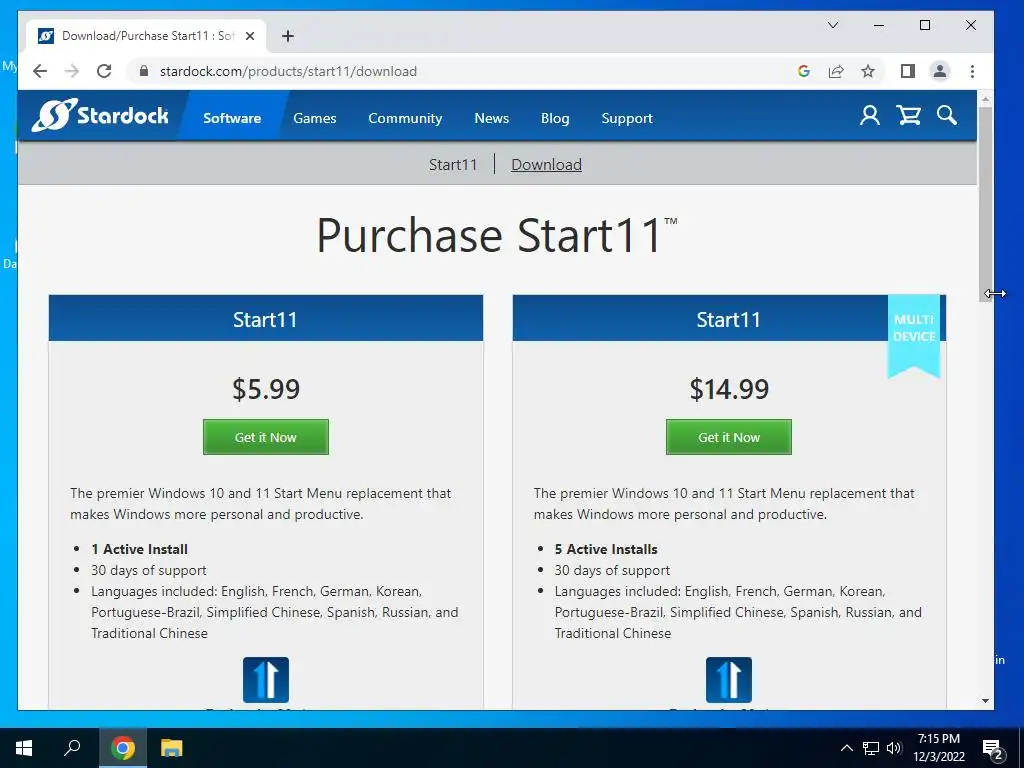Open the News nav item
Viewport: 1024px width, 768px height.
pos(491,118)
